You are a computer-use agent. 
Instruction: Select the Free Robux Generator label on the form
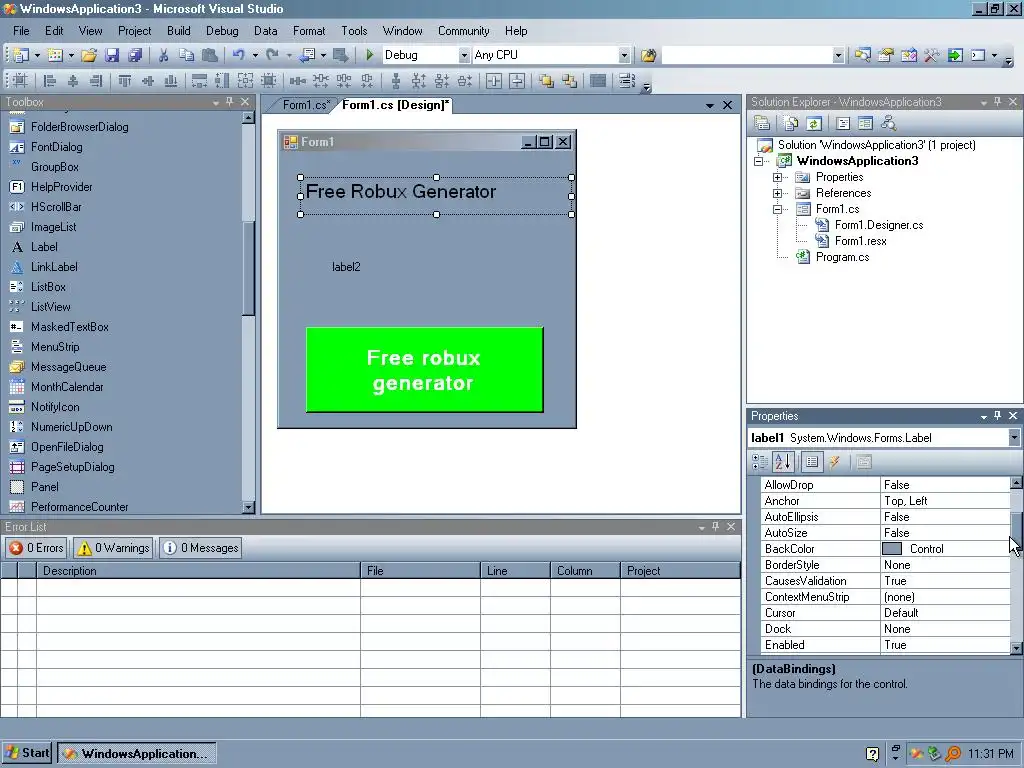[x=436, y=196]
